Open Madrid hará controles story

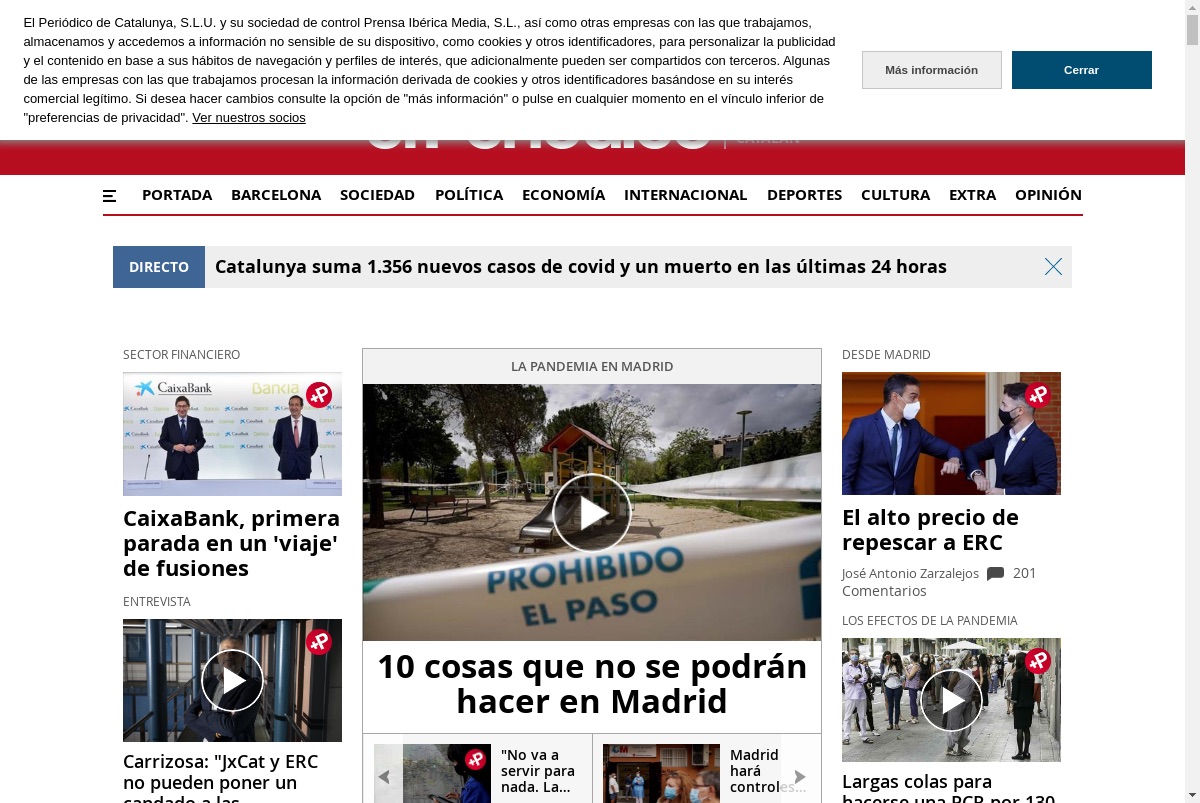coord(768,771)
